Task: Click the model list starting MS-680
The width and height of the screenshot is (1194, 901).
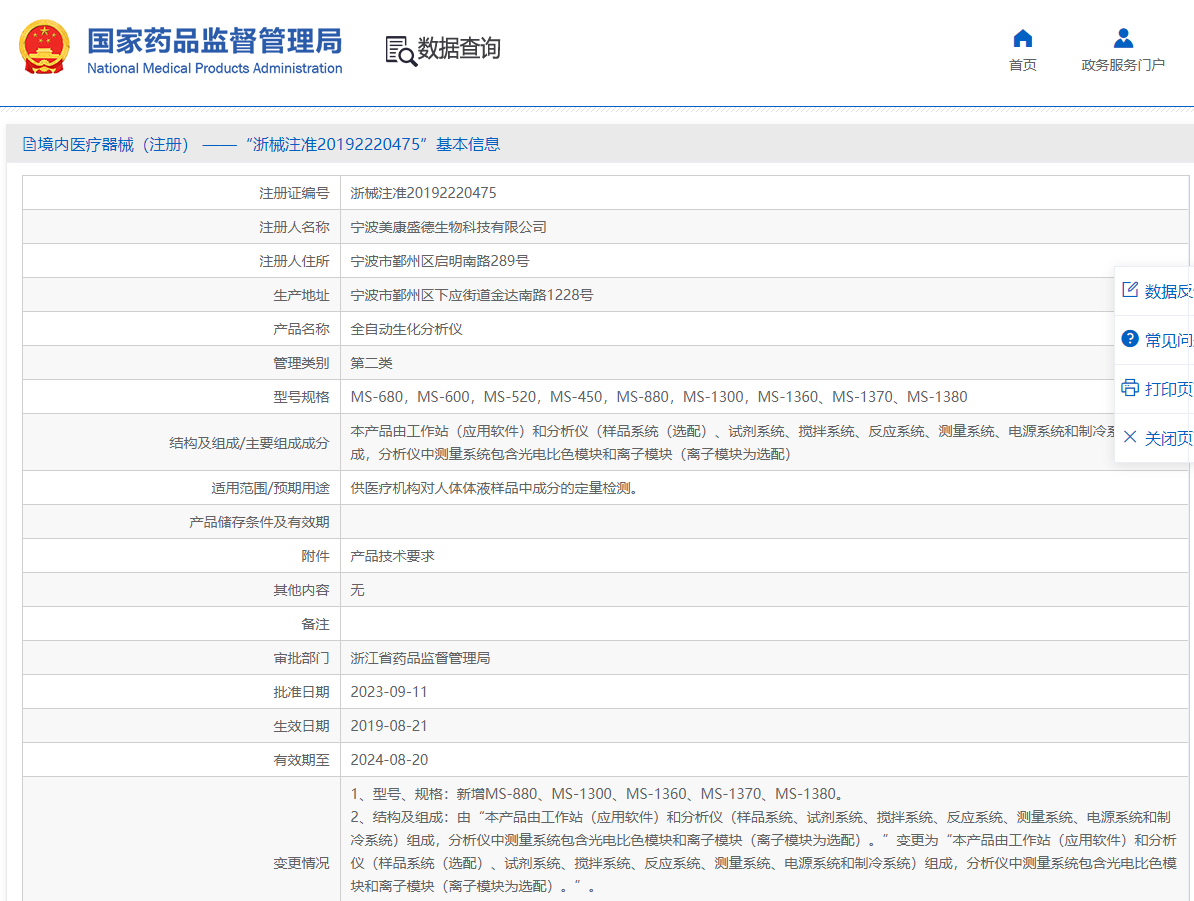Action: pyautogui.click(x=659, y=398)
